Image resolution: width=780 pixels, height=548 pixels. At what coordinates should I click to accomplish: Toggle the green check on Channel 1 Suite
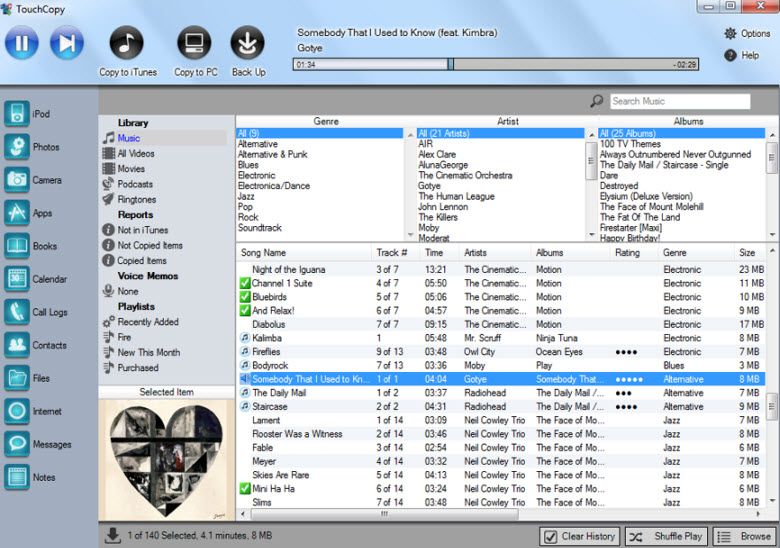pos(245,283)
